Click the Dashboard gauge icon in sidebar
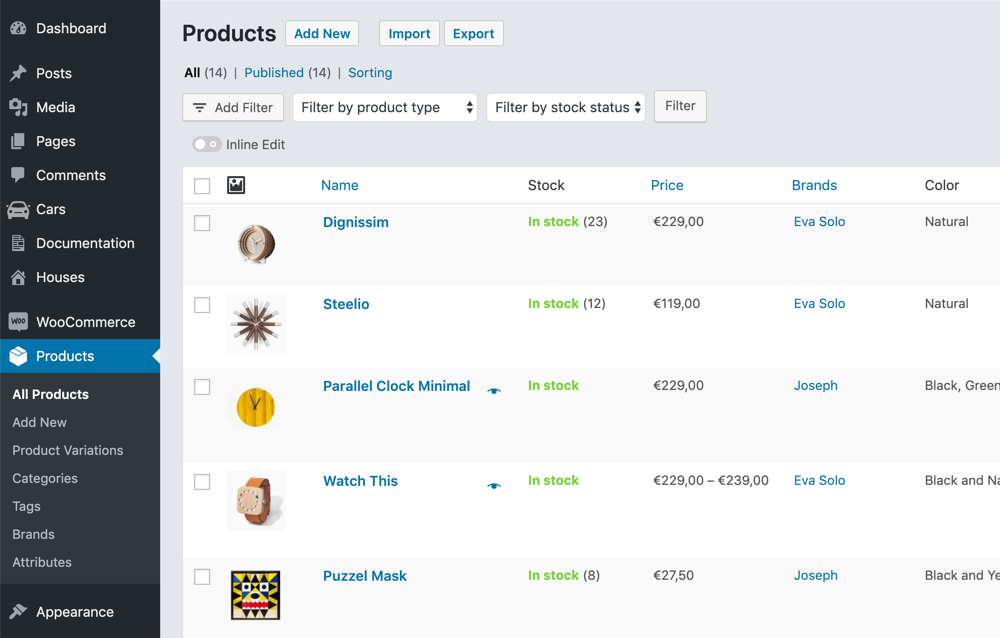Screen dimensions: 1000x638 tap(18, 28)
